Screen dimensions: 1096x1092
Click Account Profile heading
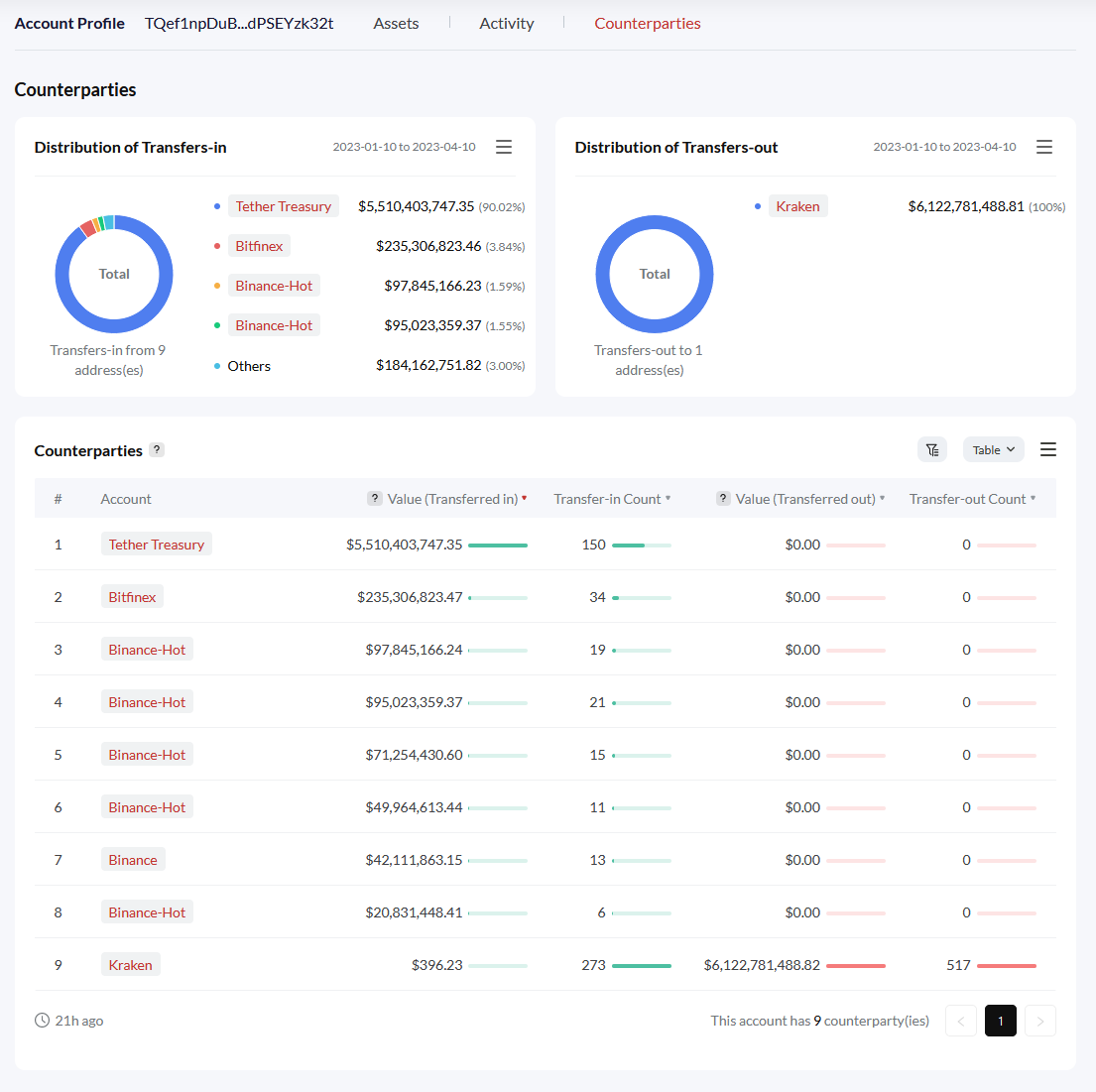(x=69, y=23)
